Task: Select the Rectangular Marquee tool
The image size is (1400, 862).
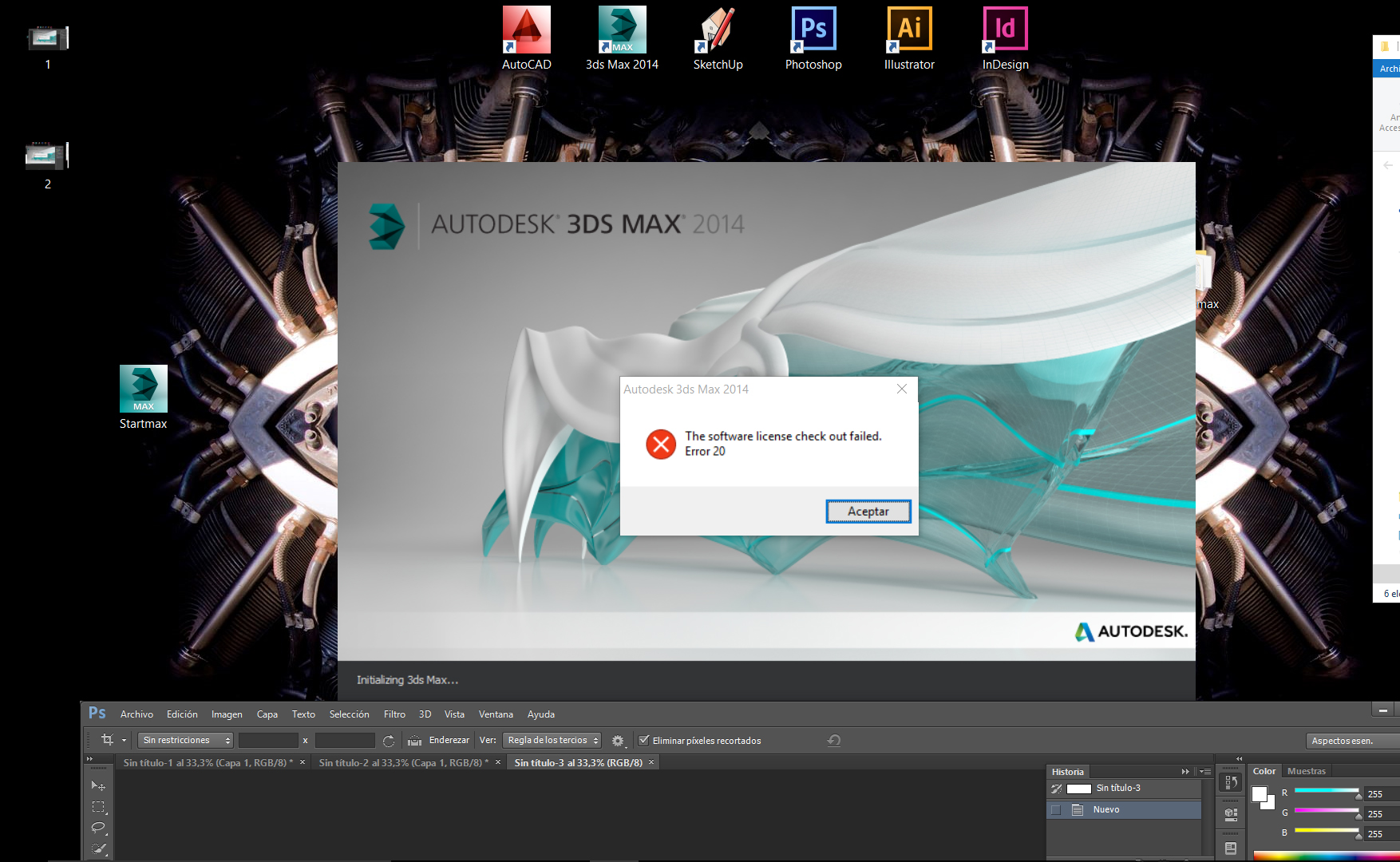Action: (98, 807)
